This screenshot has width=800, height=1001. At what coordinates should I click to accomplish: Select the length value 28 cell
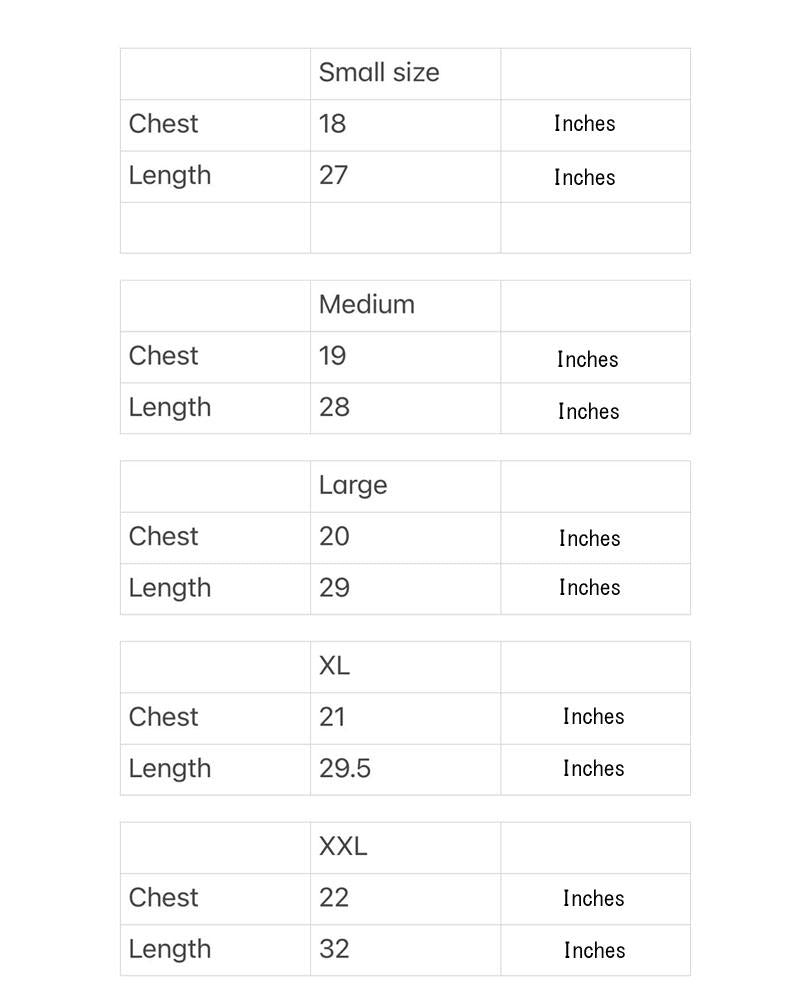[x=335, y=408]
